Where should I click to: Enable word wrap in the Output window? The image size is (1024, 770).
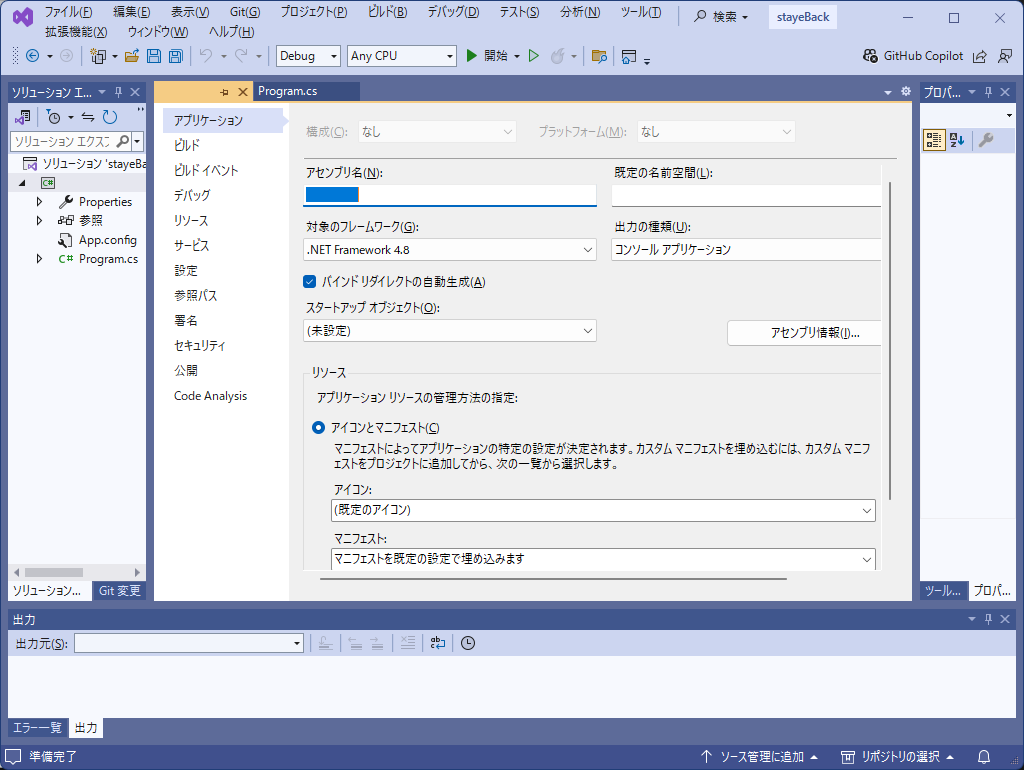tap(437, 643)
